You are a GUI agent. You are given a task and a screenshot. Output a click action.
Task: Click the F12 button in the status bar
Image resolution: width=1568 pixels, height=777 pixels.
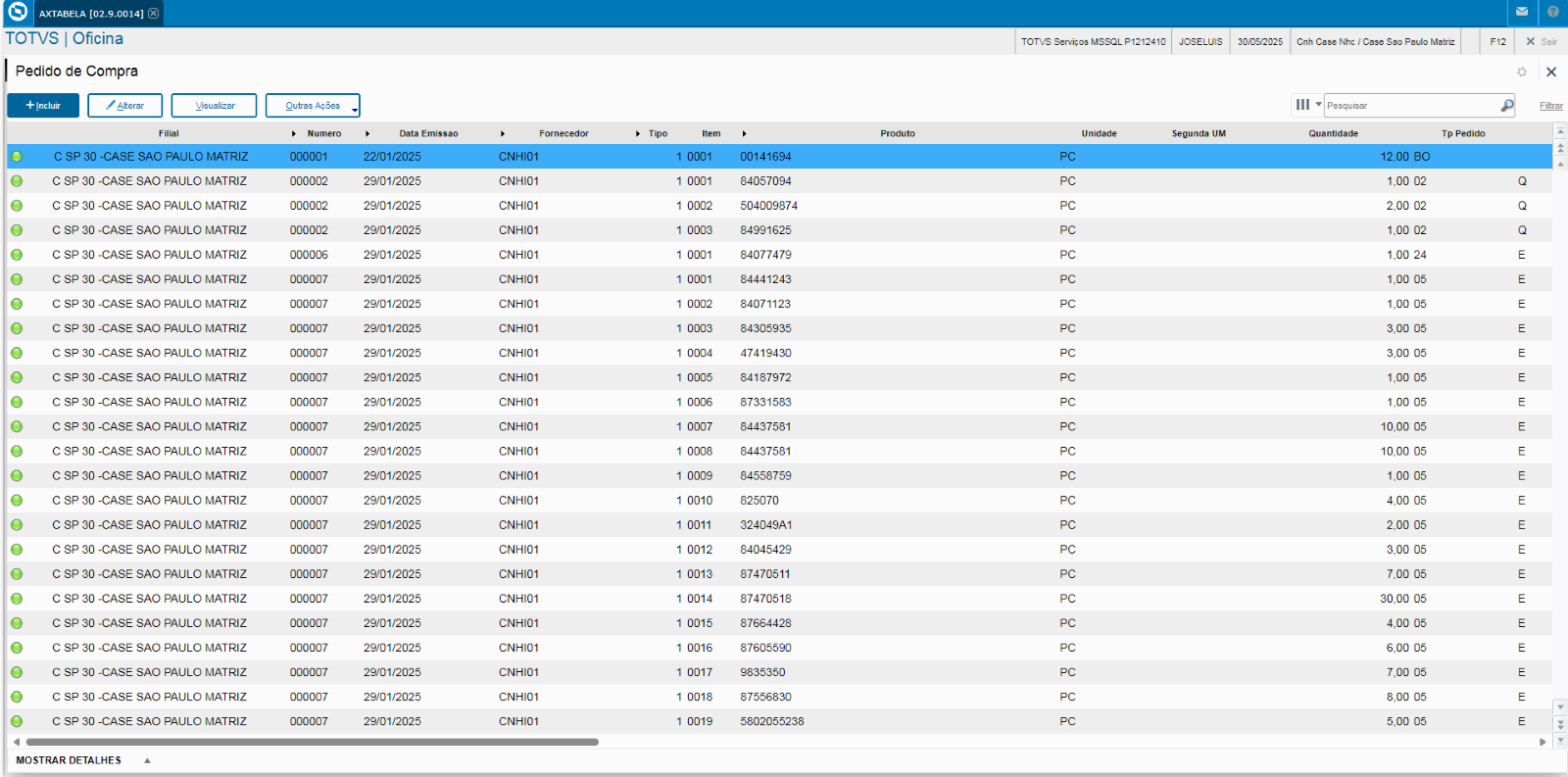(1498, 41)
